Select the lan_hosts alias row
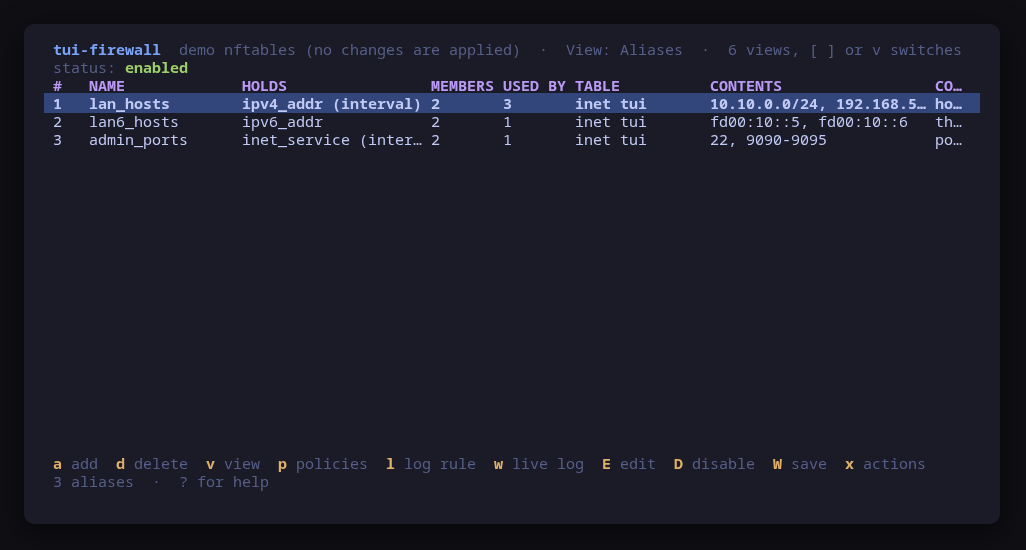This screenshot has width=1026, height=550. click(512, 104)
